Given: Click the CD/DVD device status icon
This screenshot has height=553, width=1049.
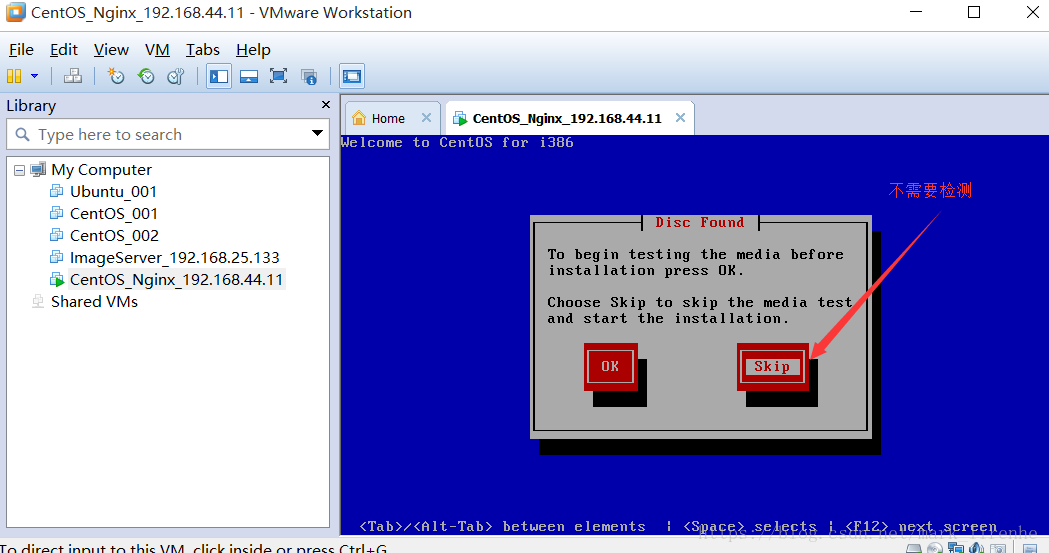Looking at the screenshot, I should click(935, 549).
